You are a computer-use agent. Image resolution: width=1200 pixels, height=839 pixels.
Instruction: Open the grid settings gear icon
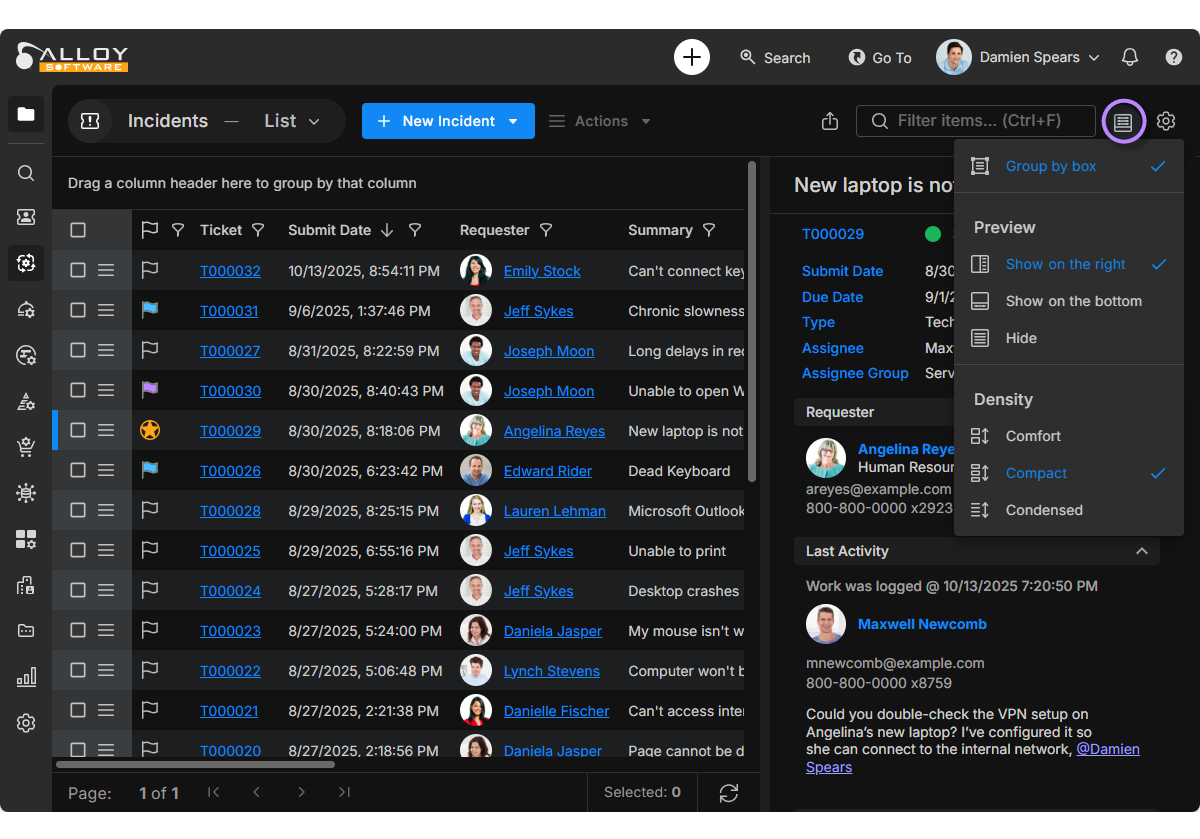tap(1166, 121)
